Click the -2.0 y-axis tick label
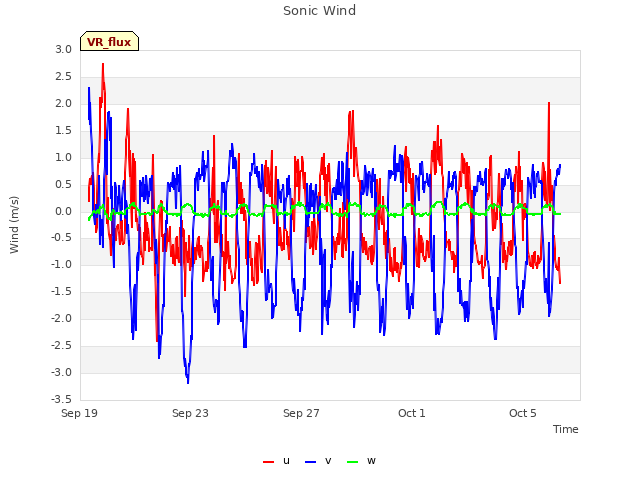This screenshot has height=480, width=640. 62,319
